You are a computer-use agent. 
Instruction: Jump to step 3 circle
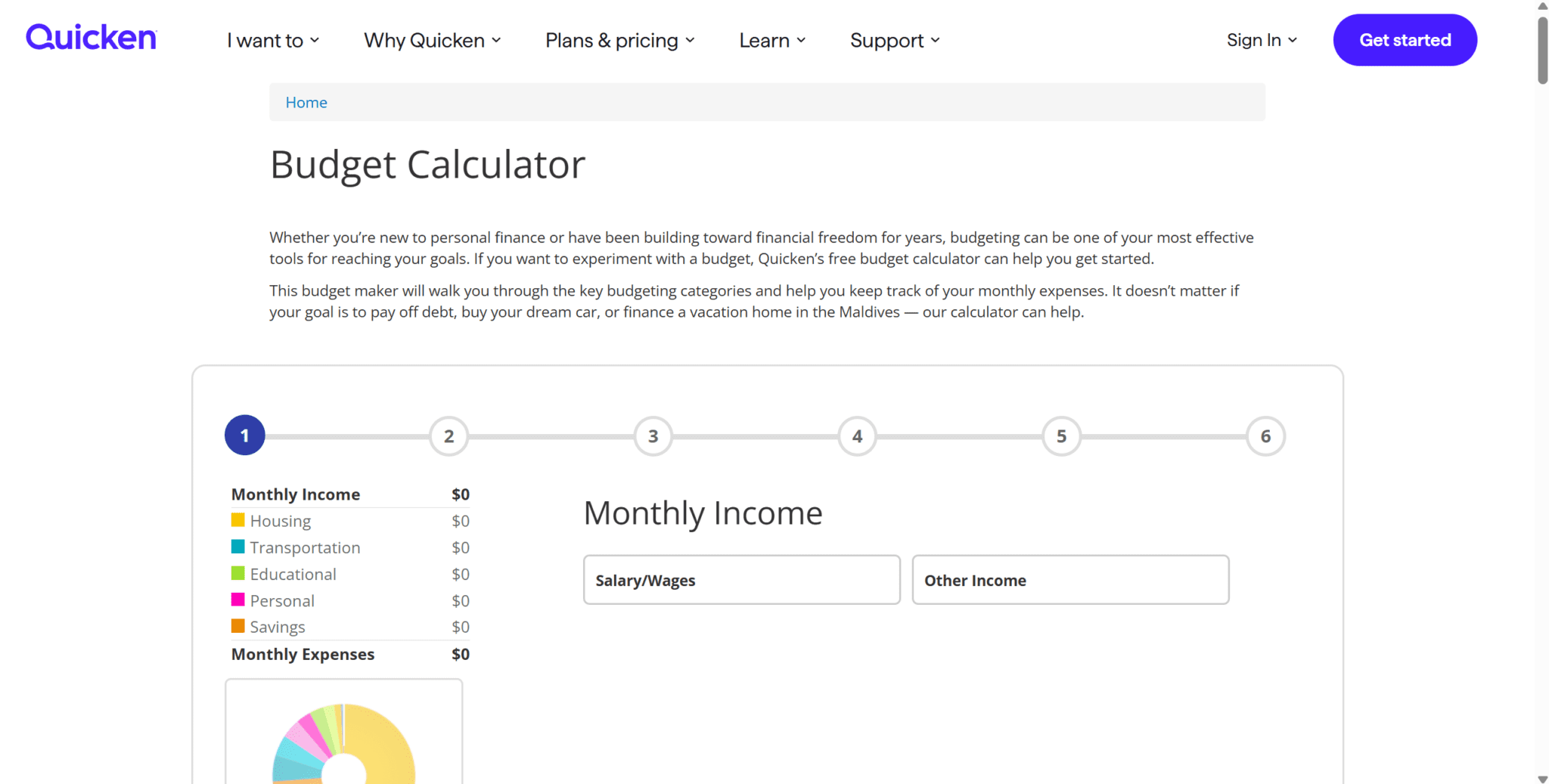(x=653, y=436)
